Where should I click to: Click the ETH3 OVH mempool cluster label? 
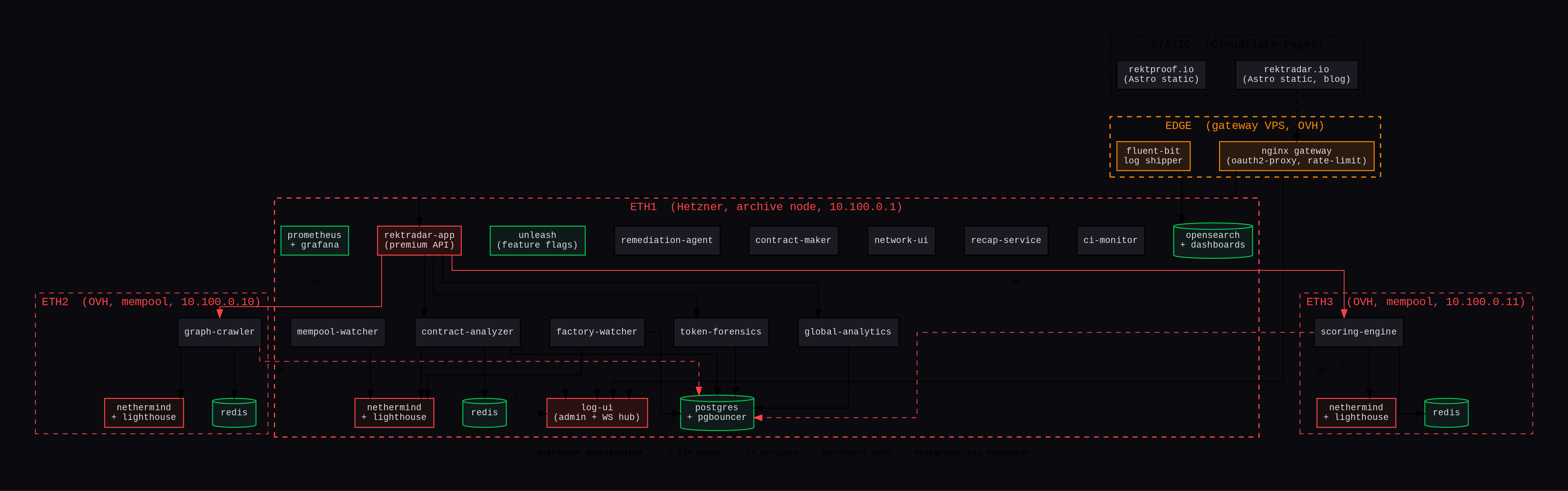coord(1416,302)
